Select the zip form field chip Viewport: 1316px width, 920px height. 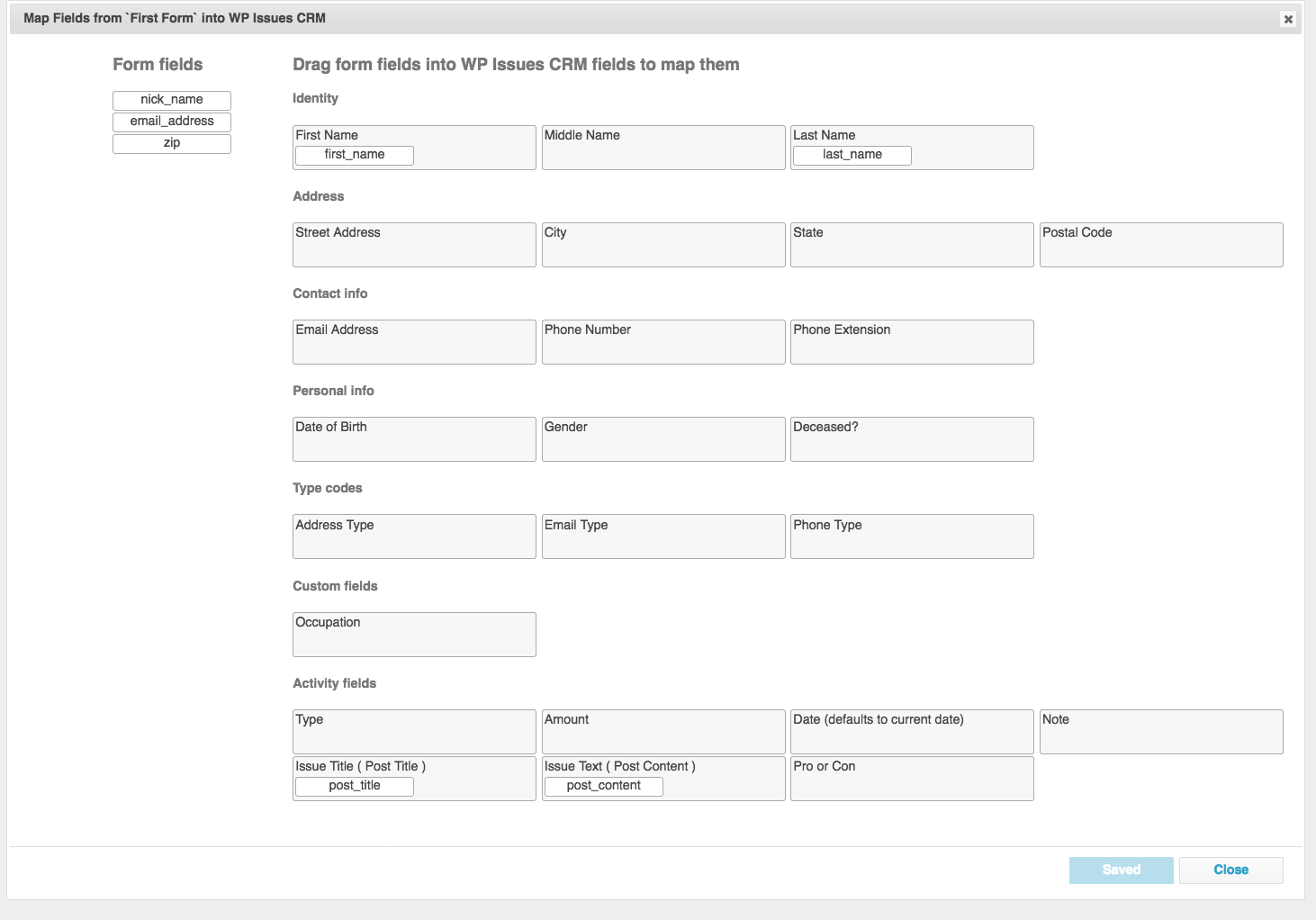(x=172, y=143)
